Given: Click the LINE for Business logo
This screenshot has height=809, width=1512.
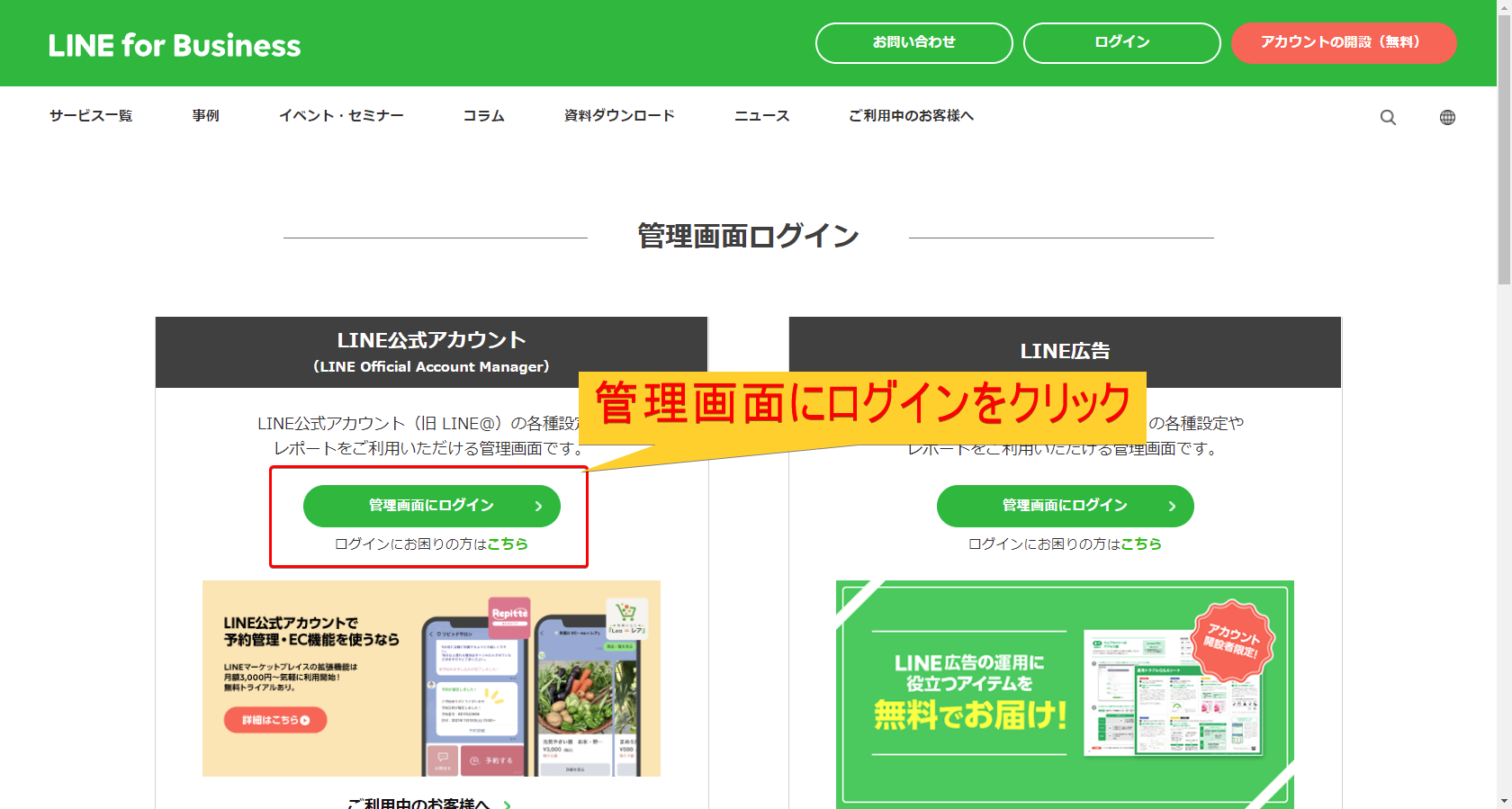Looking at the screenshot, I should (x=175, y=45).
